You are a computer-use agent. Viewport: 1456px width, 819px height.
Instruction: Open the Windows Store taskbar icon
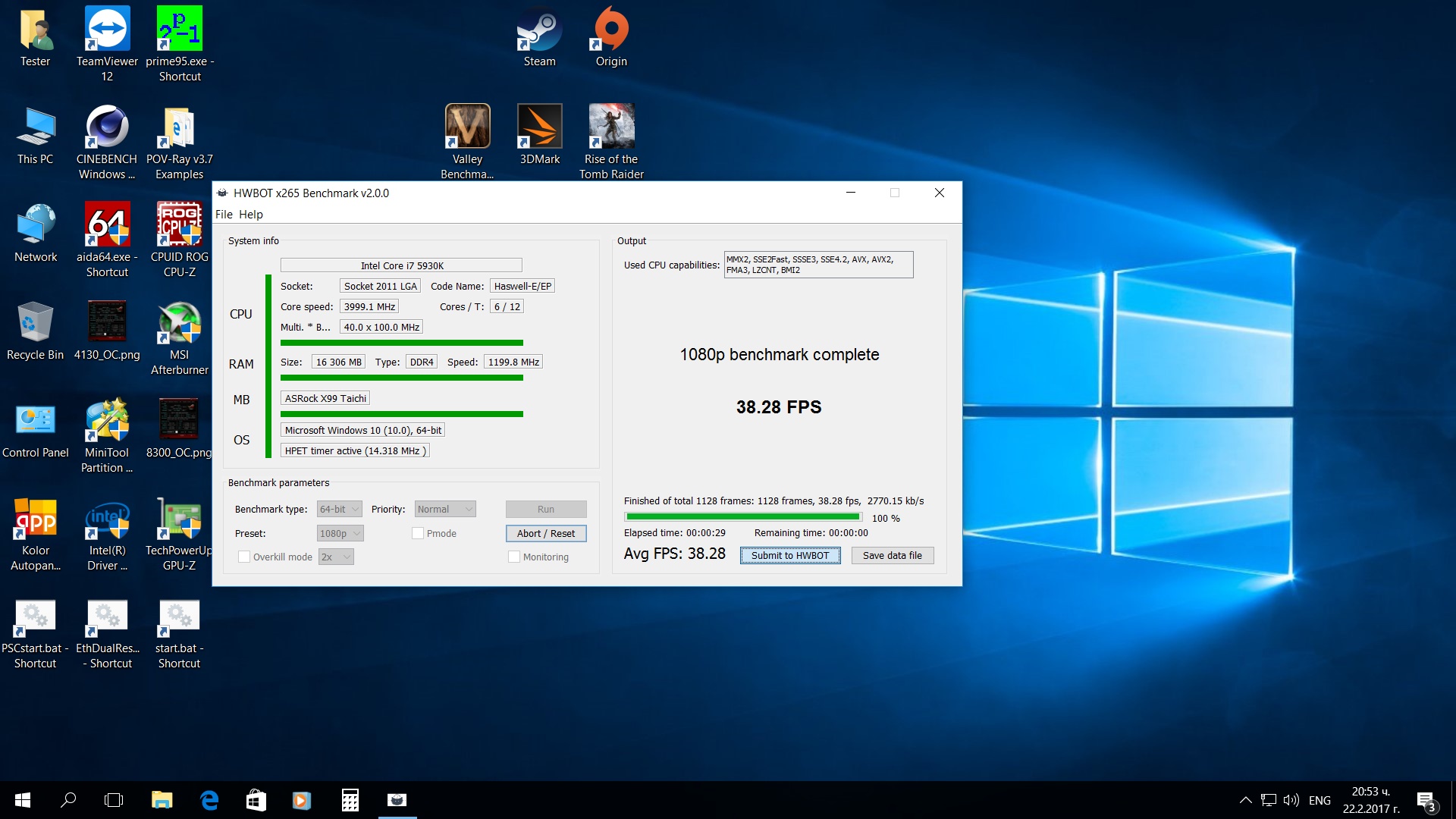pos(256,800)
